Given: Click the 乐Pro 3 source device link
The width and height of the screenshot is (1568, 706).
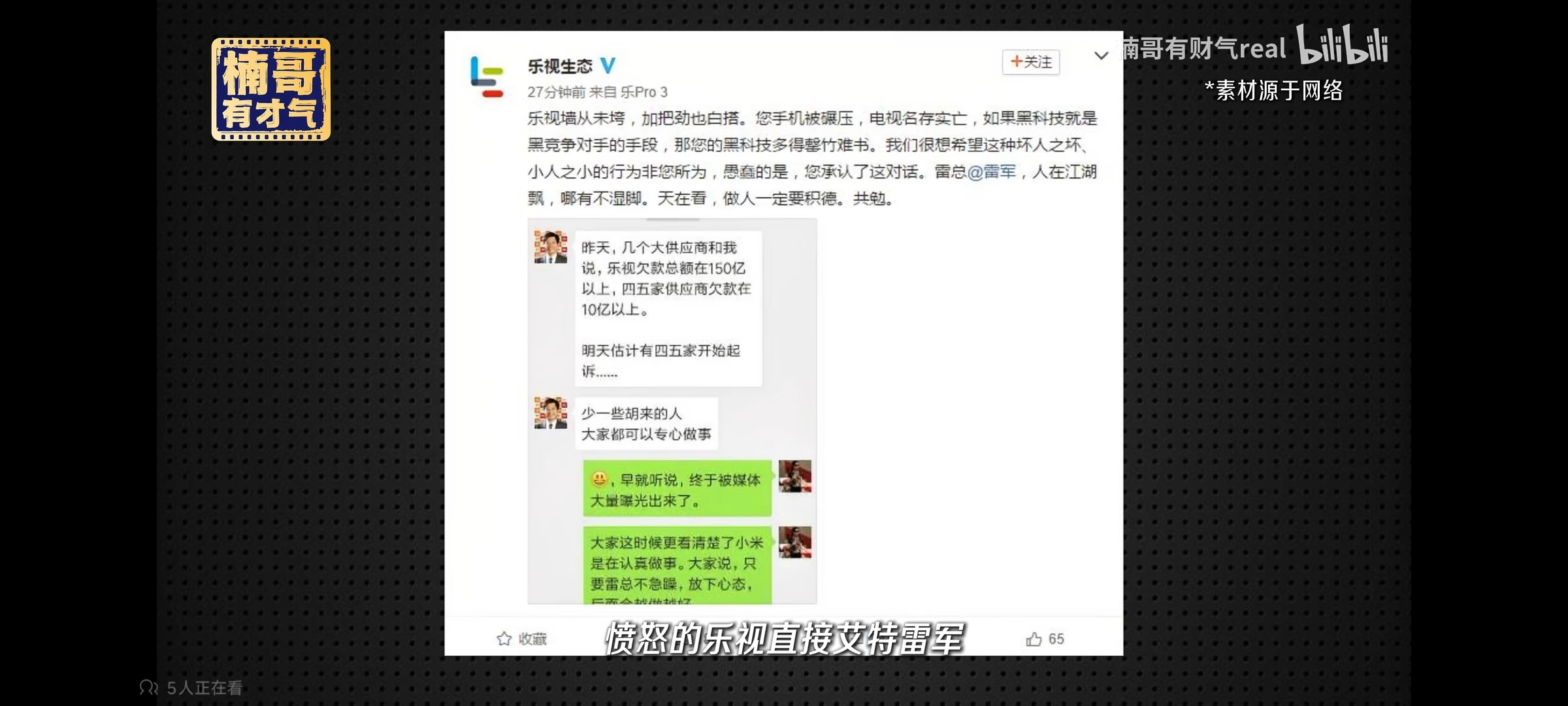Looking at the screenshot, I should pos(644,92).
